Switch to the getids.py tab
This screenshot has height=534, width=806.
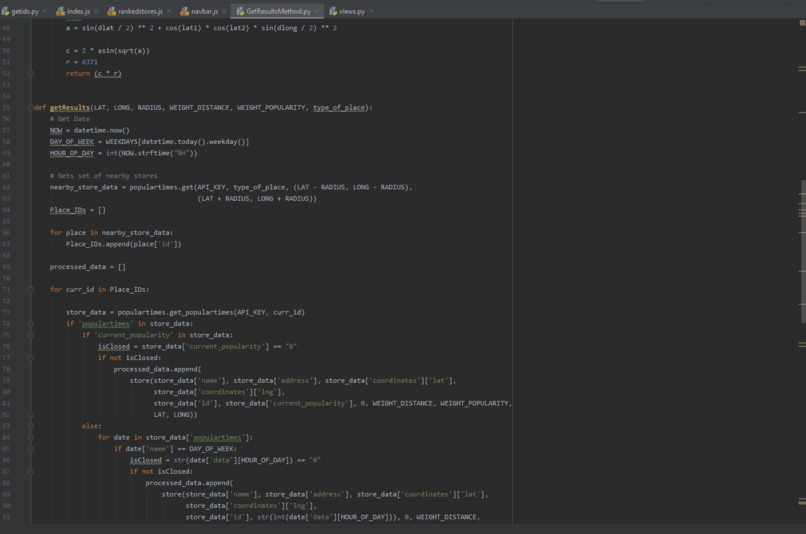[24, 11]
